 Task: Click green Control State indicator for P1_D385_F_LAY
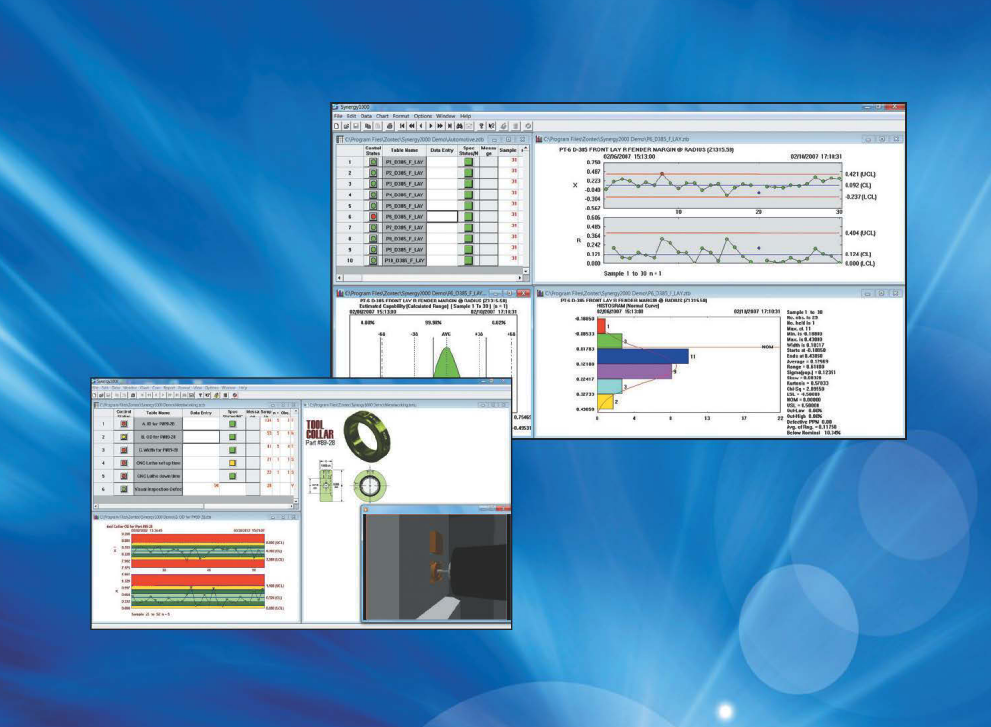coord(373,162)
